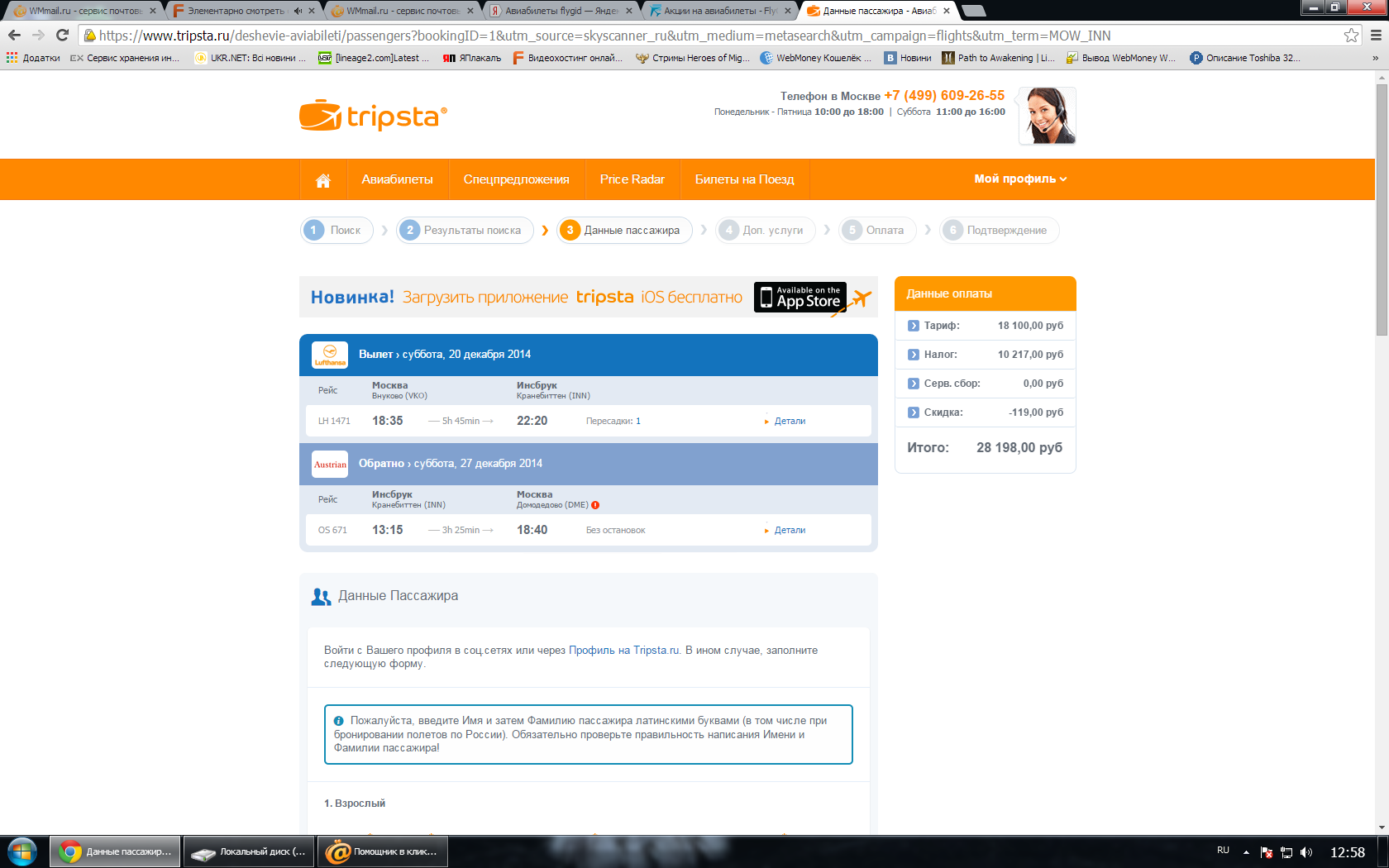This screenshot has height=868, width=1389.
Task: Click step 5 Оплата
Action: point(877,231)
